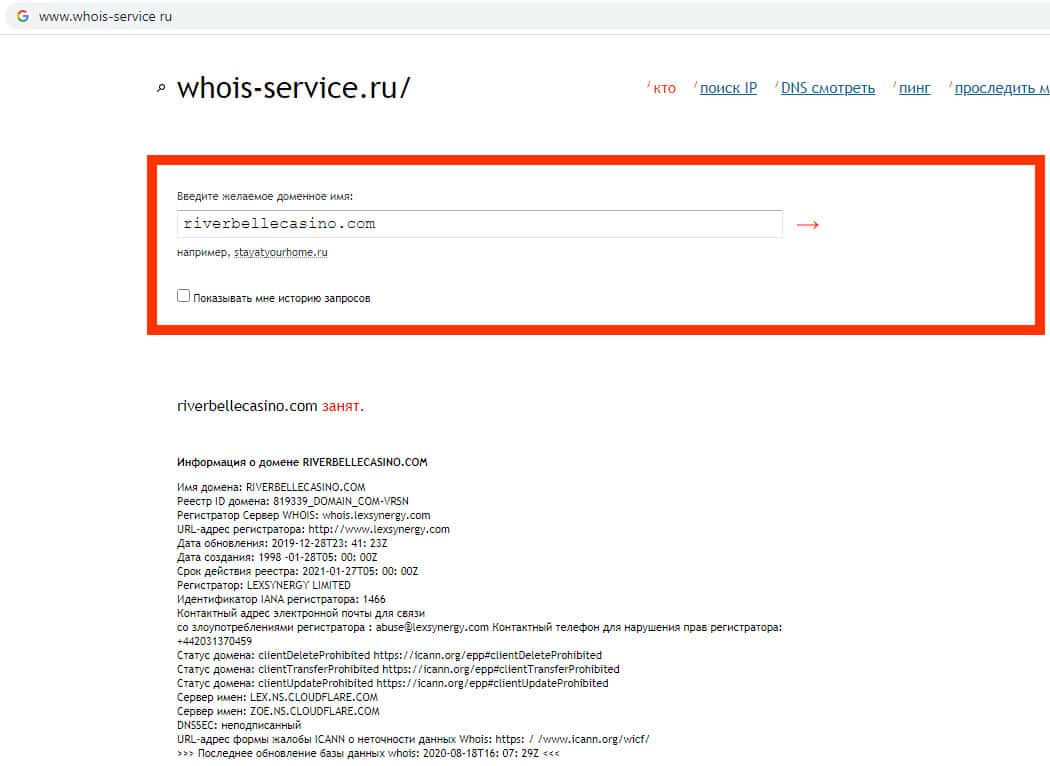
Task: Open the 'поиск IP' menu link
Action: pos(729,88)
